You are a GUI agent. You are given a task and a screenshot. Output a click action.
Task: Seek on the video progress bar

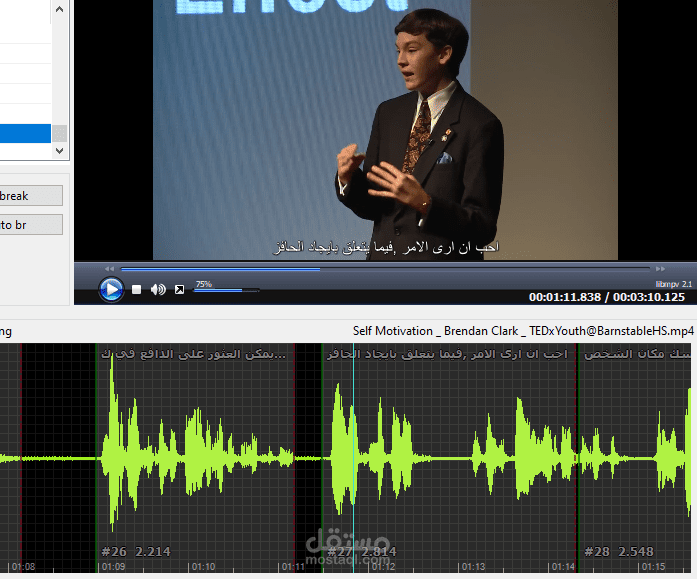385,269
